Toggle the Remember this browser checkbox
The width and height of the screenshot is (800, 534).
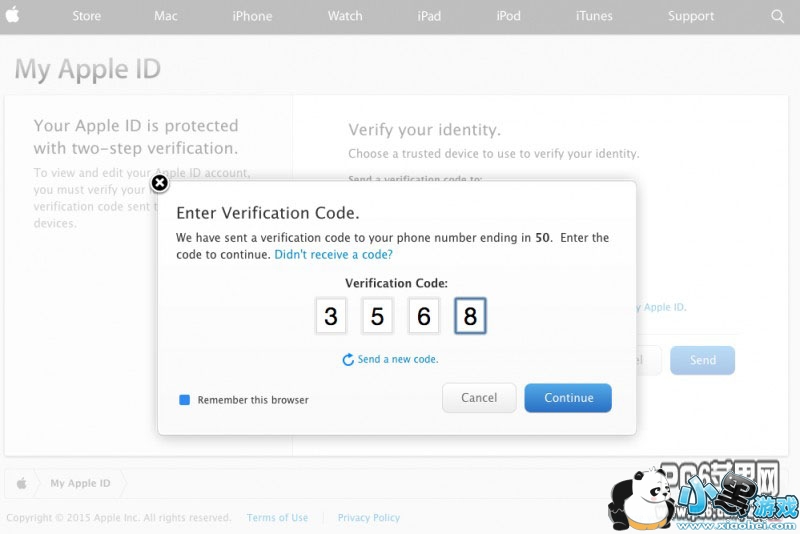click(x=185, y=400)
